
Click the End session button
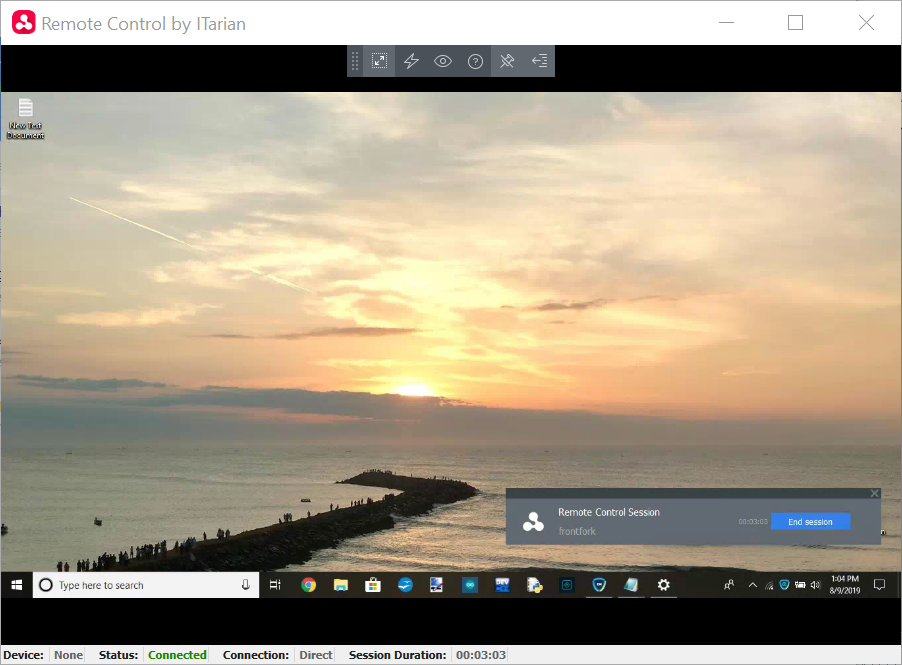[810, 522]
